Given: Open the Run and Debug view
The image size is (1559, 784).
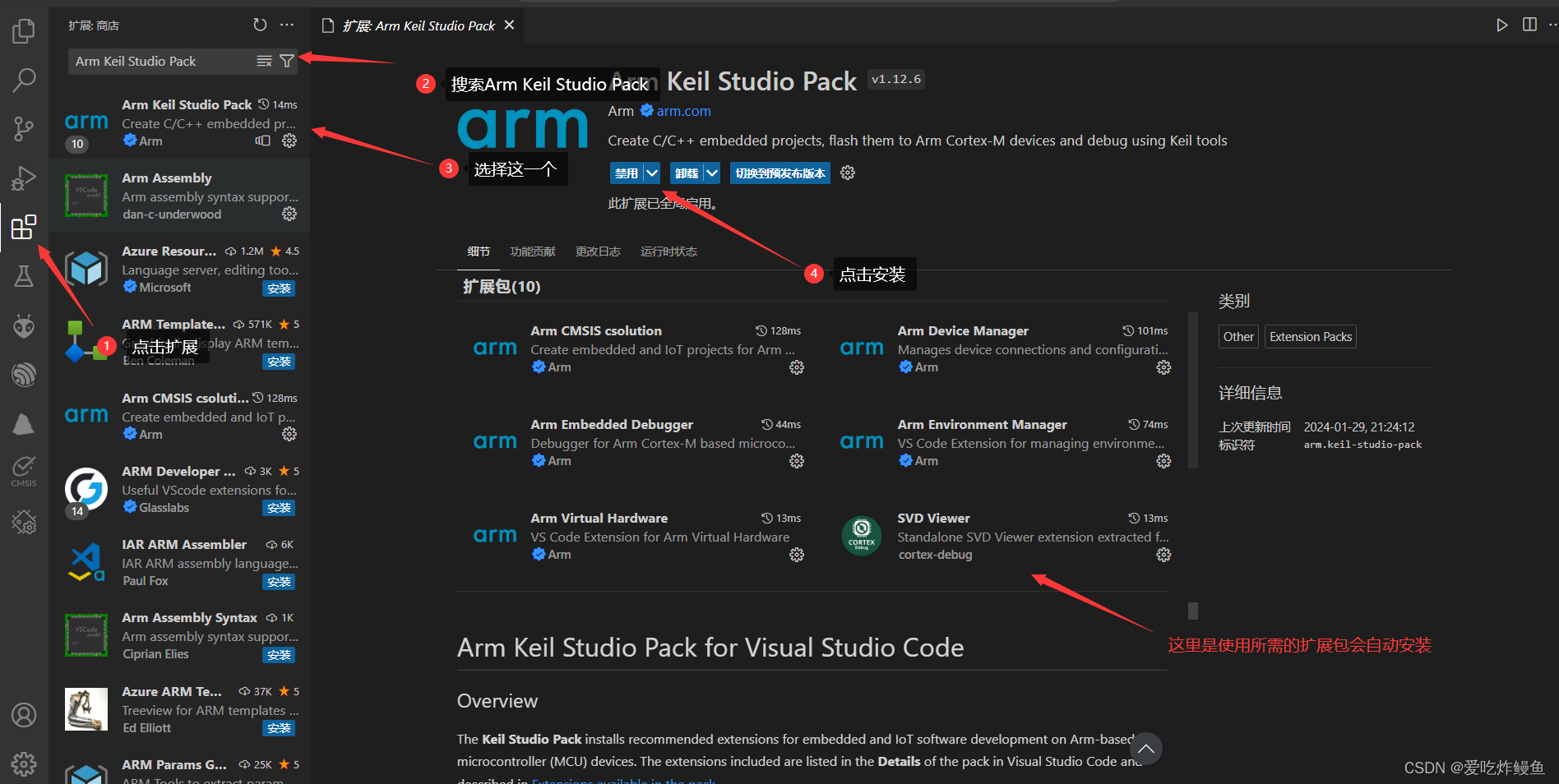Looking at the screenshot, I should pyautogui.click(x=24, y=178).
